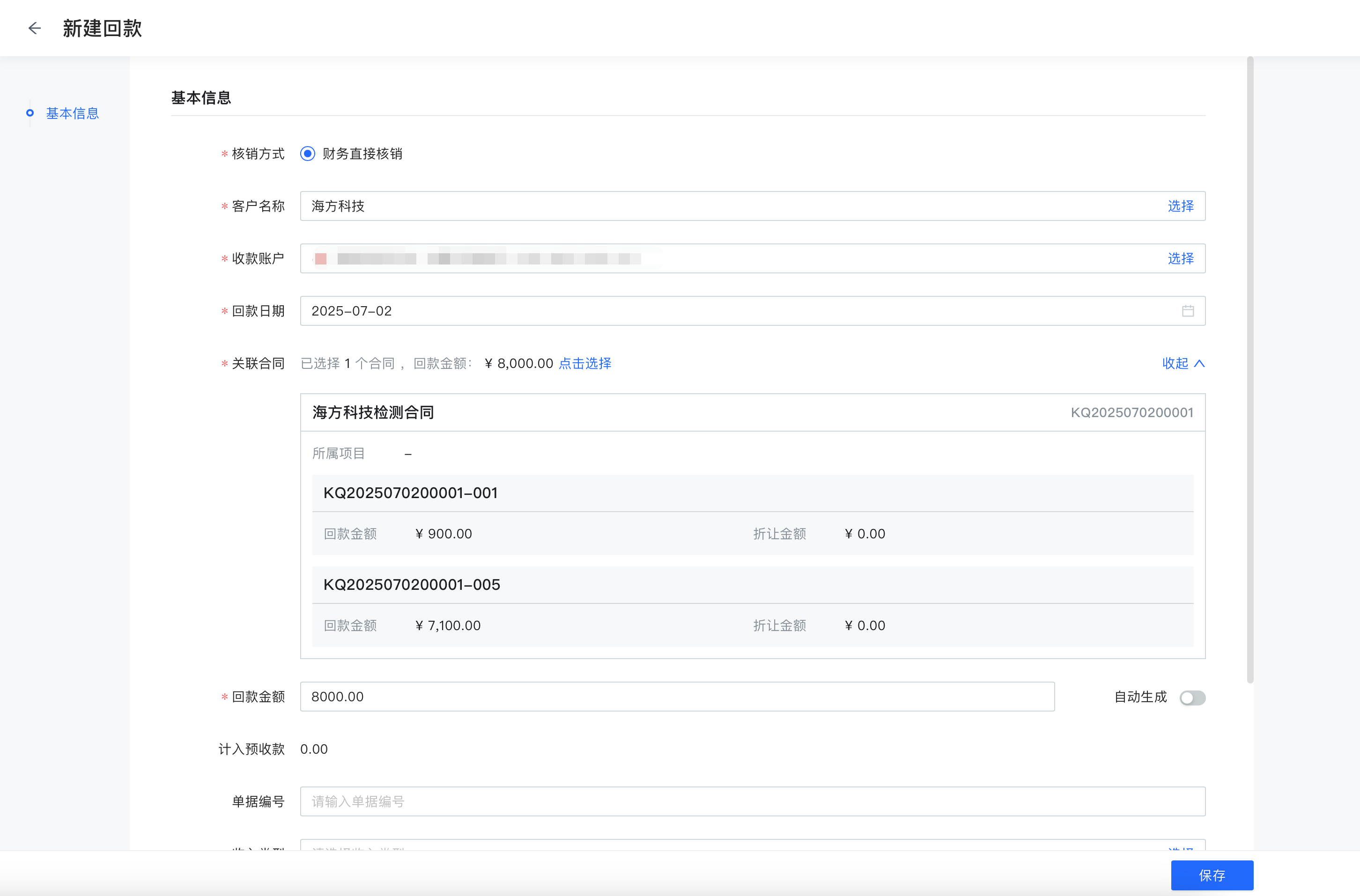This screenshot has width=1360, height=896.
Task: Click the 新建回款 page title
Action: click(x=102, y=28)
